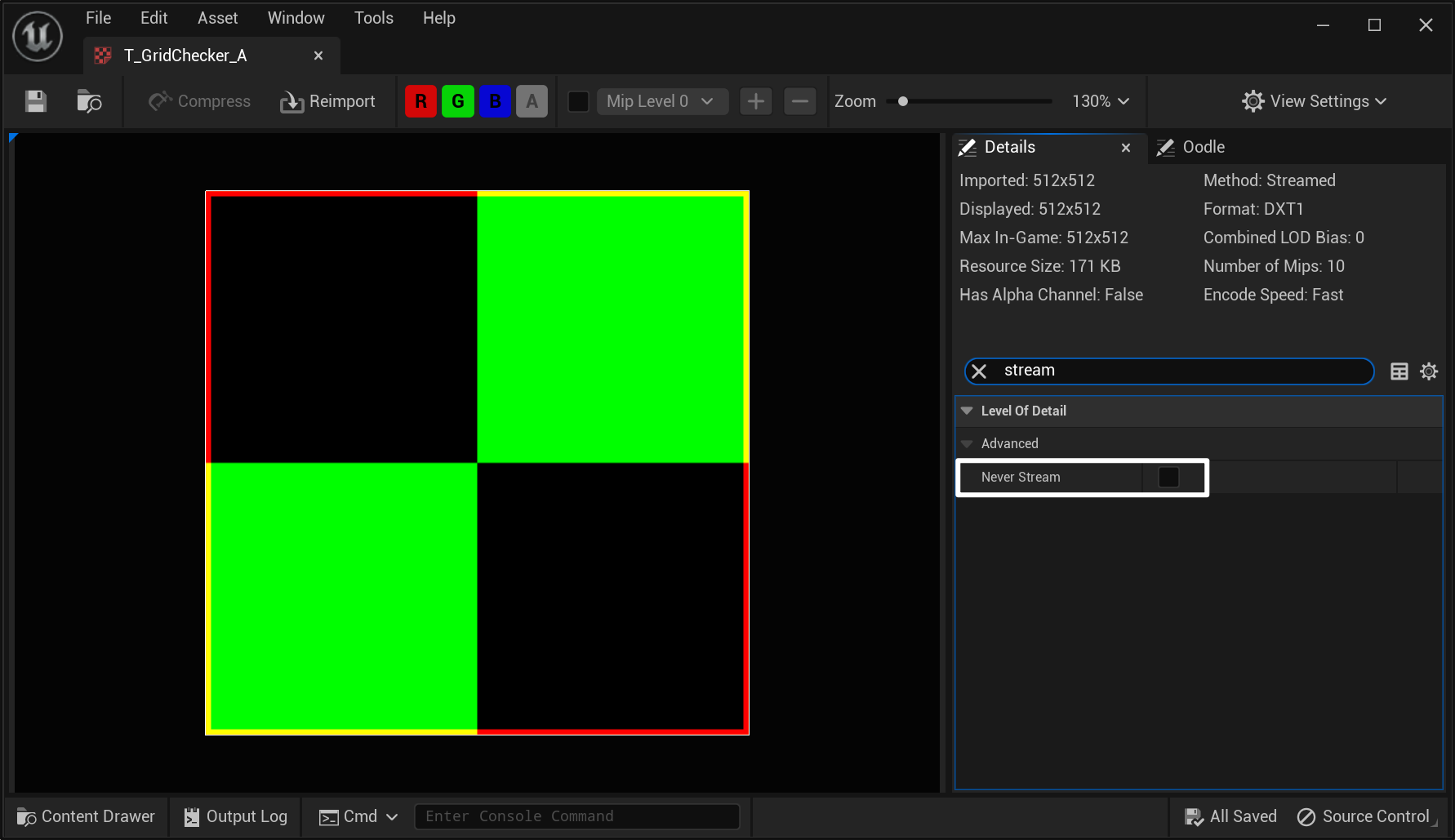Screen dimensions: 1455x840
Task: Increase mip level with plus button
Action: (x=755, y=101)
